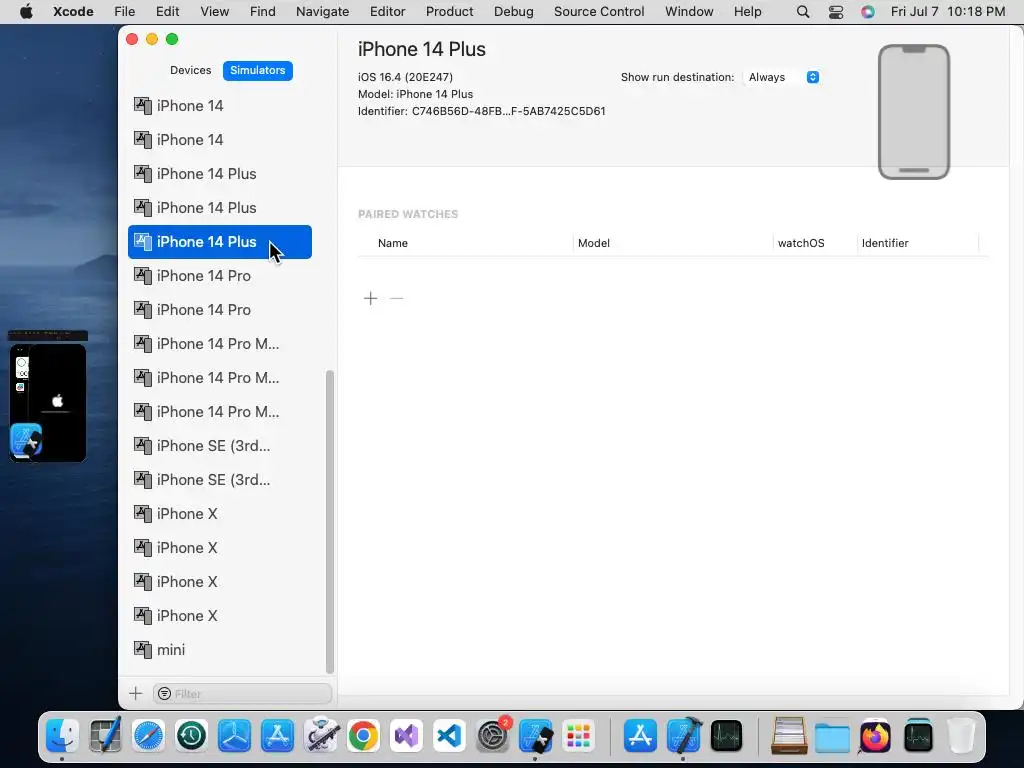Open the Editor menu
1024x768 pixels.
click(x=387, y=12)
